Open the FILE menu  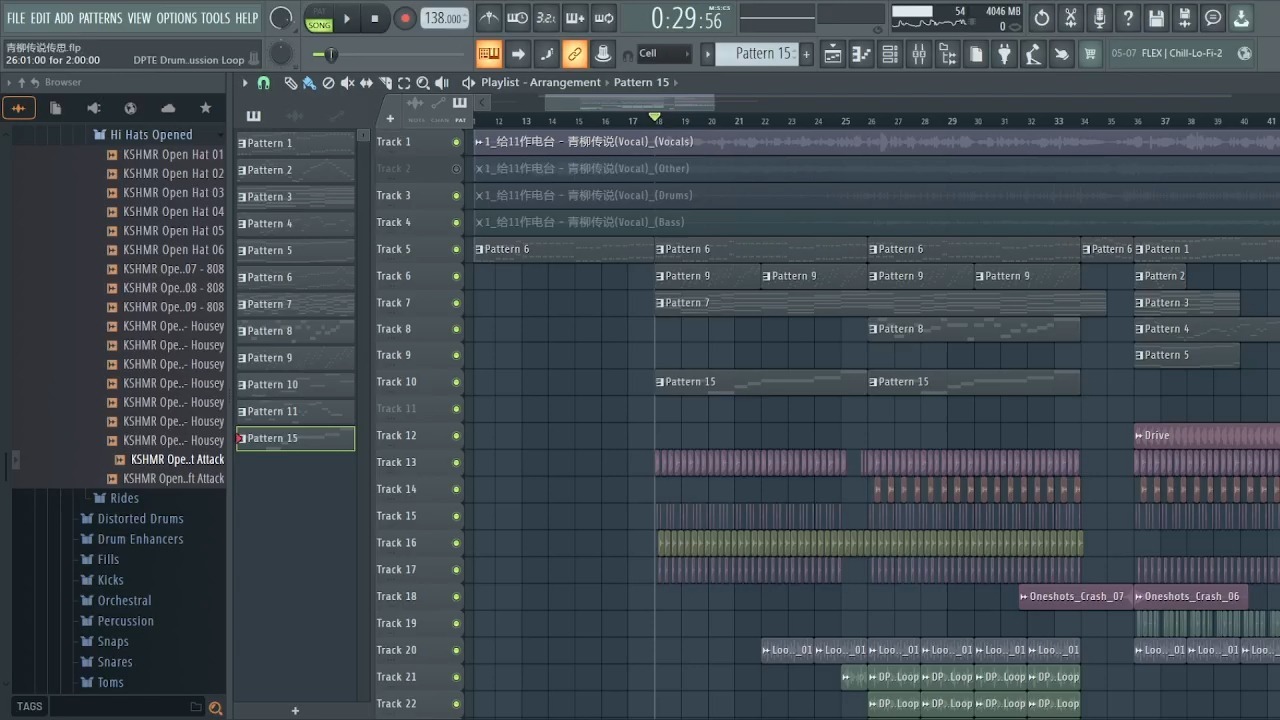coord(16,18)
